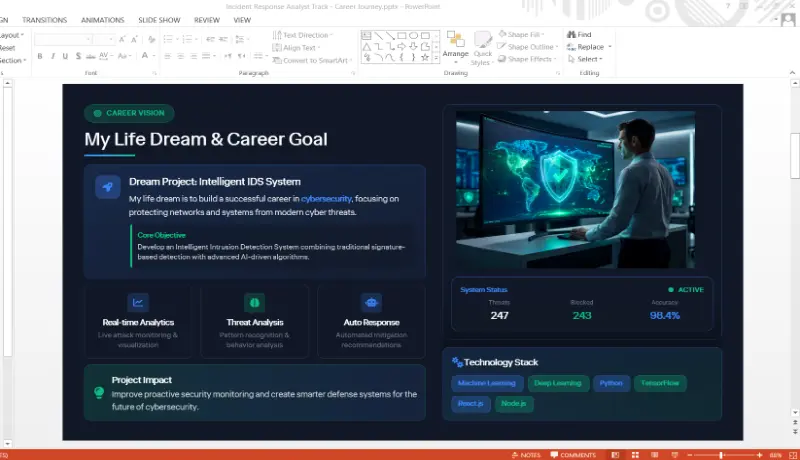The width and height of the screenshot is (800, 460).
Task: Toggle bold formatting in Font group
Action: click(40, 56)
